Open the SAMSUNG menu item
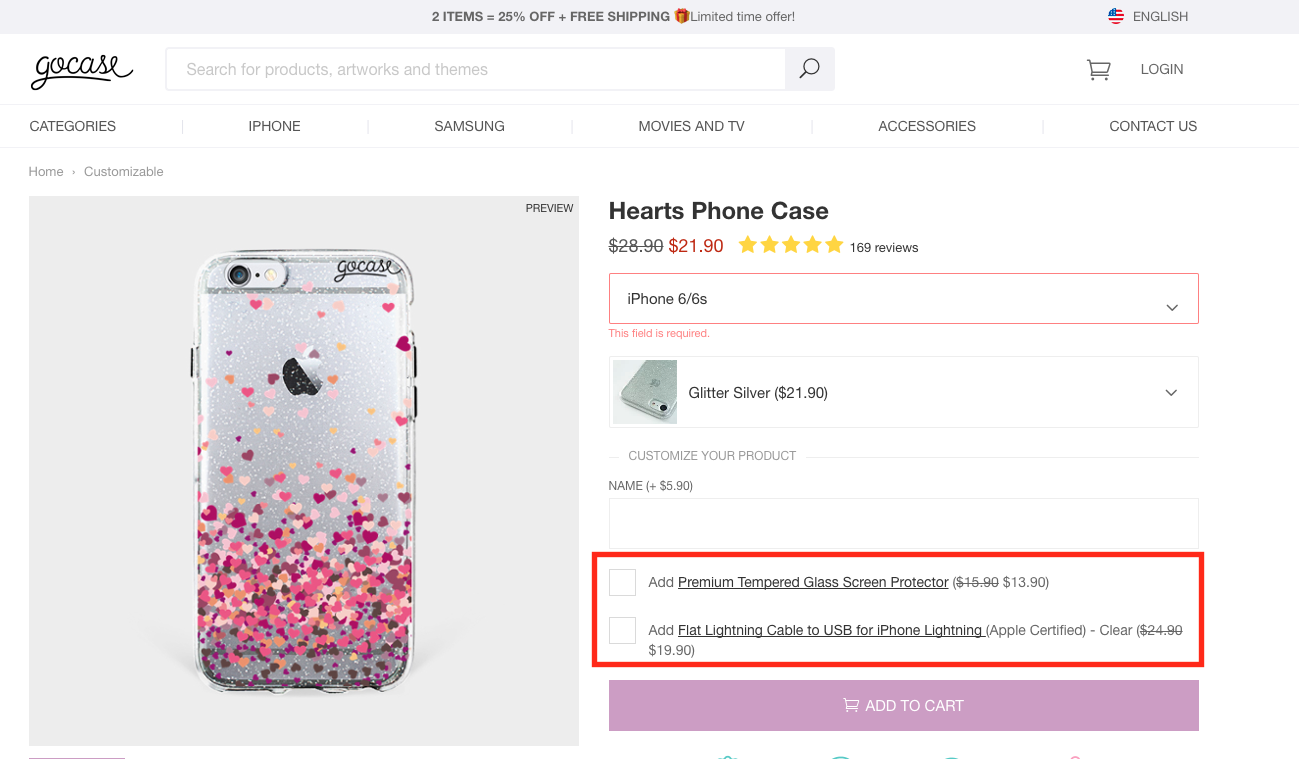The height and width of the screenshot is (759, 1299). coord(469,126)
